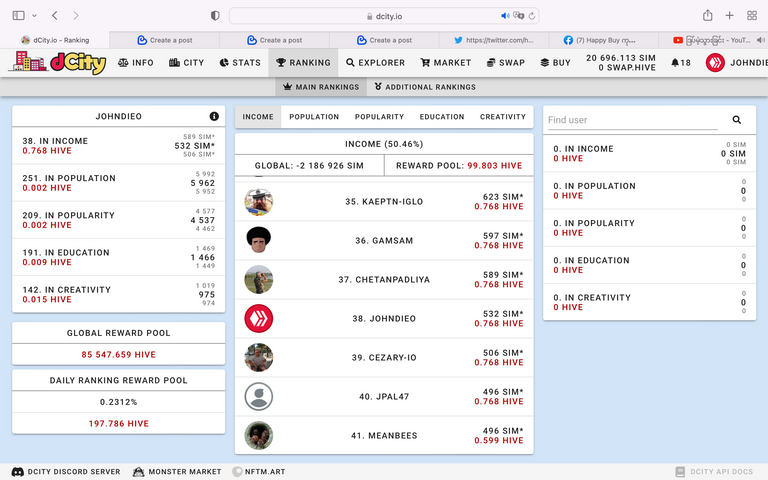
Task: Open the MARKET page
Action: pos(446,63)
